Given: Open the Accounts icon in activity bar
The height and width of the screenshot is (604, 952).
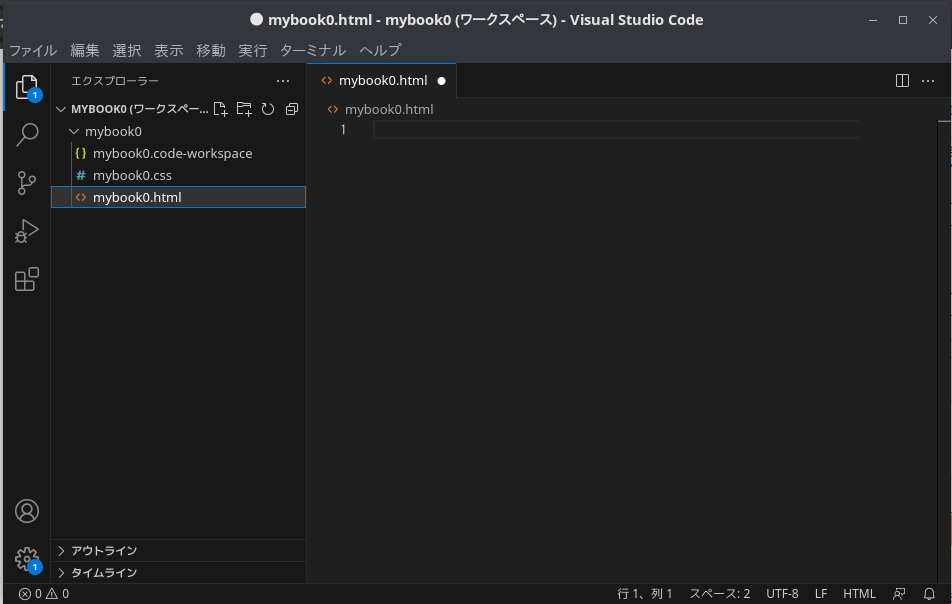Looking at the screenshot, I should pos(27,511).
